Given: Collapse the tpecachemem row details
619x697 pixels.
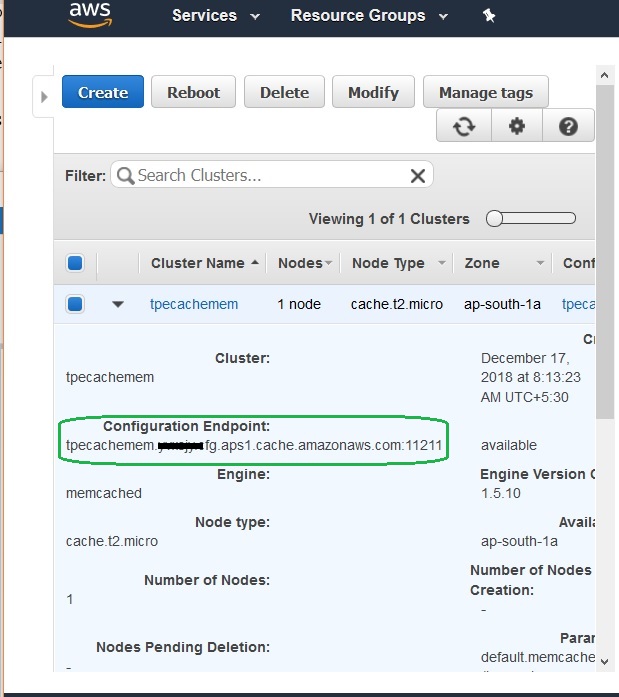Looking at the screenshot, I should click(x=118, y=304).
